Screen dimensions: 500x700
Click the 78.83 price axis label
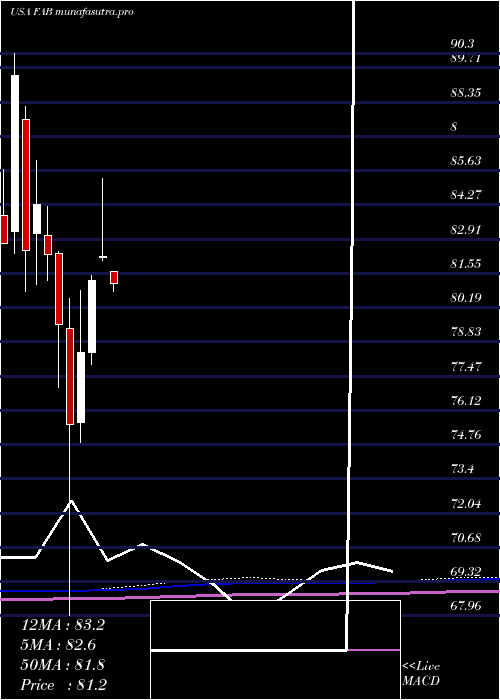click(466, 332)
